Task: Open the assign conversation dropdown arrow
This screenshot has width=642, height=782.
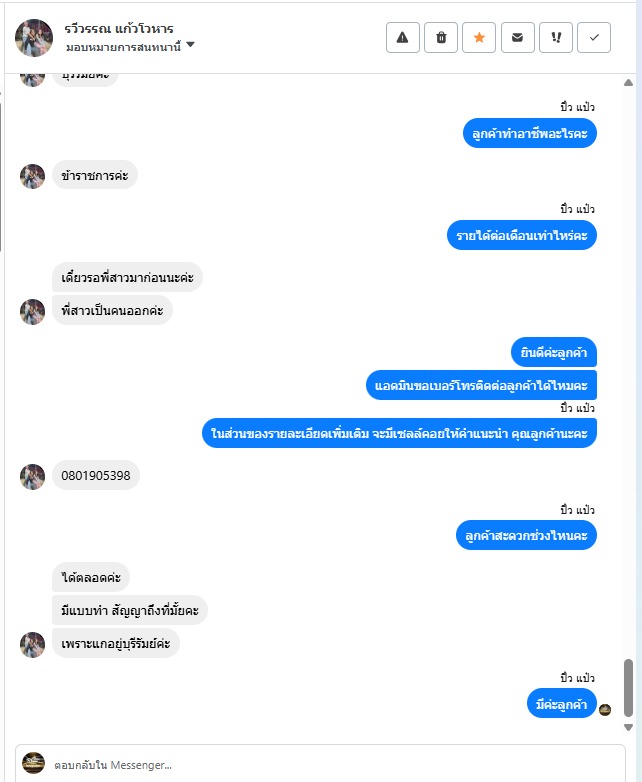Action: (x=190, y=45)
